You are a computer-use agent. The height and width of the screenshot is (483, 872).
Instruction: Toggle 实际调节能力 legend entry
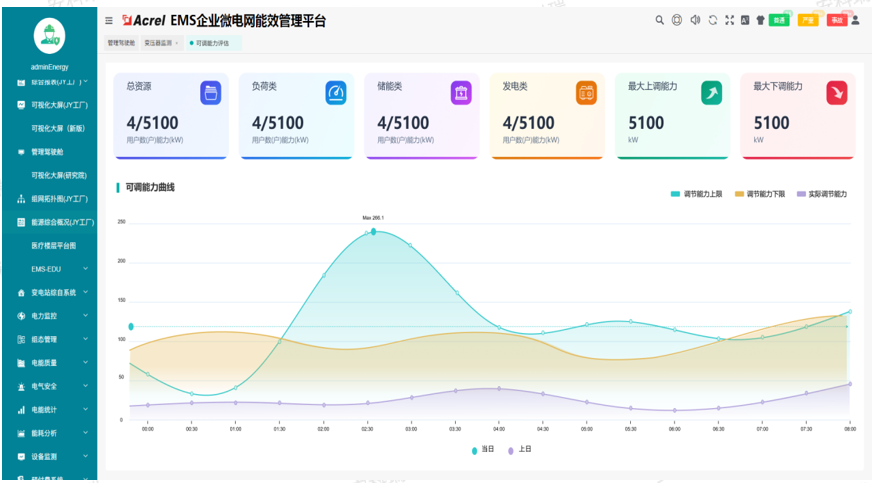pos(822,193)
